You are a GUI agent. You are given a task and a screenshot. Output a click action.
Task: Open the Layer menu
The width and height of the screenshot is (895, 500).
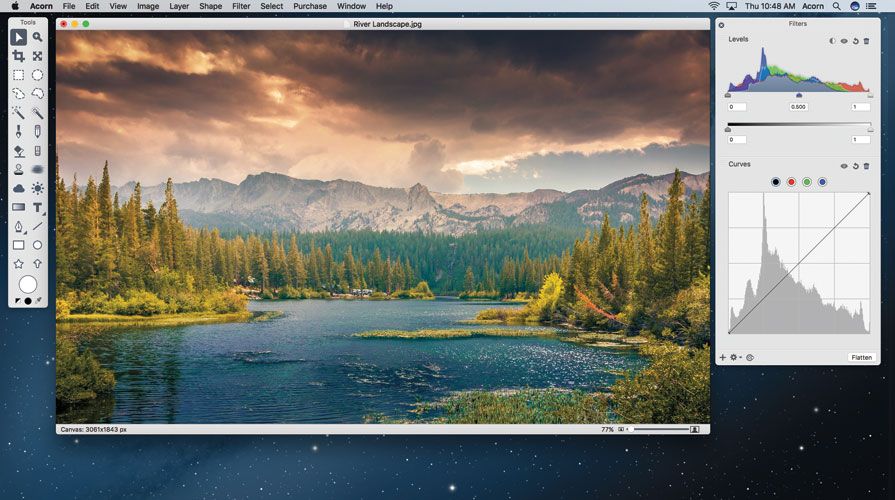pos(179,6)
